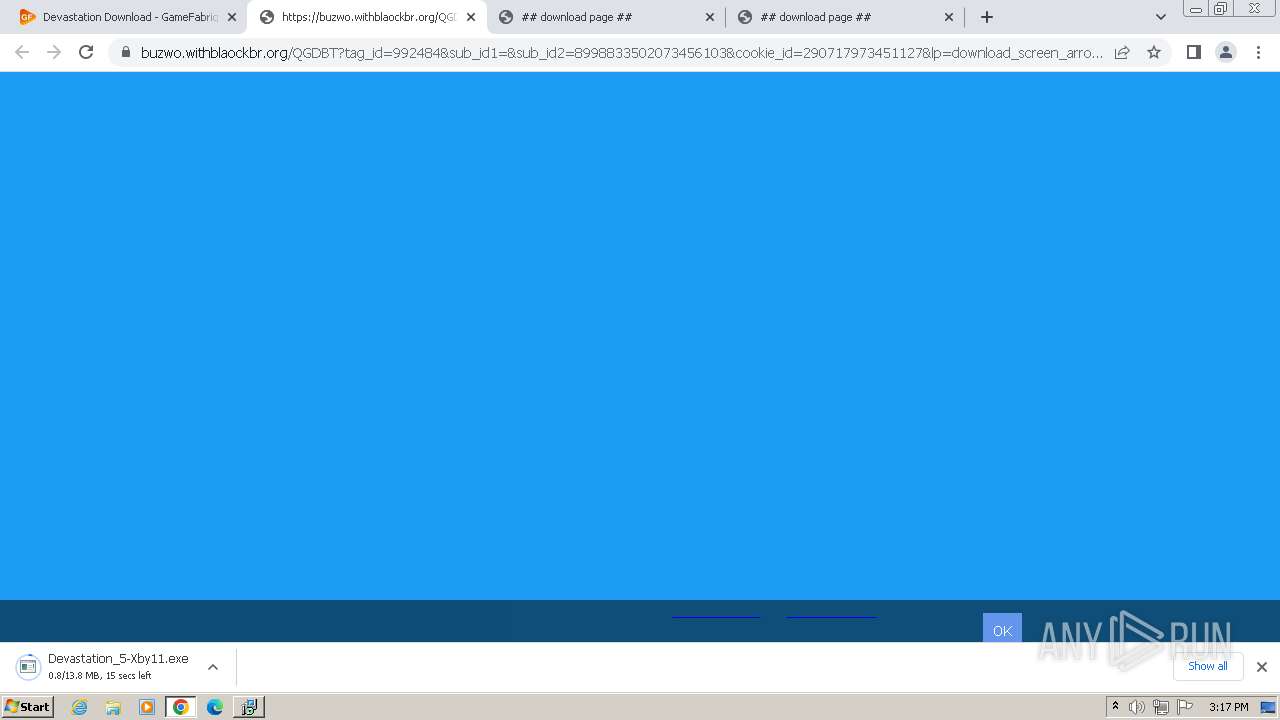Click the OK button in footer
The image size is (1280, 720).
pyautogui.click(x=1002, y=630)
